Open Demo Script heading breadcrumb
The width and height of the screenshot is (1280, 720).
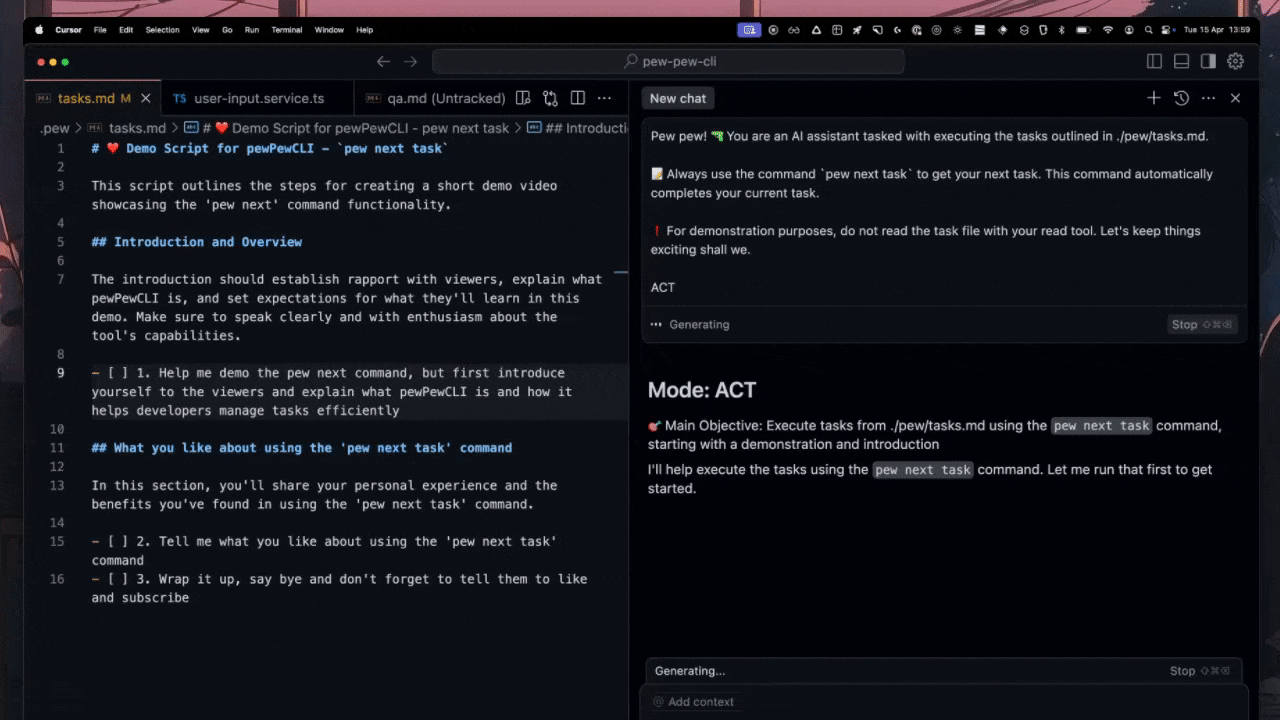tap(347, 128)
